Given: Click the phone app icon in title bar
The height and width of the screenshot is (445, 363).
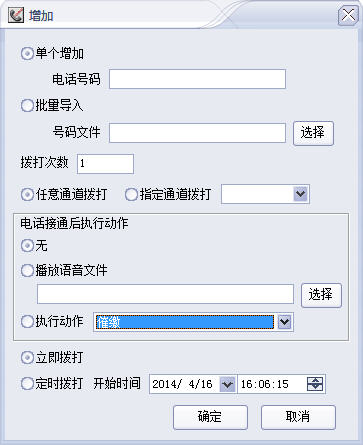Looking at the screenshot, I should pos(16,15).
